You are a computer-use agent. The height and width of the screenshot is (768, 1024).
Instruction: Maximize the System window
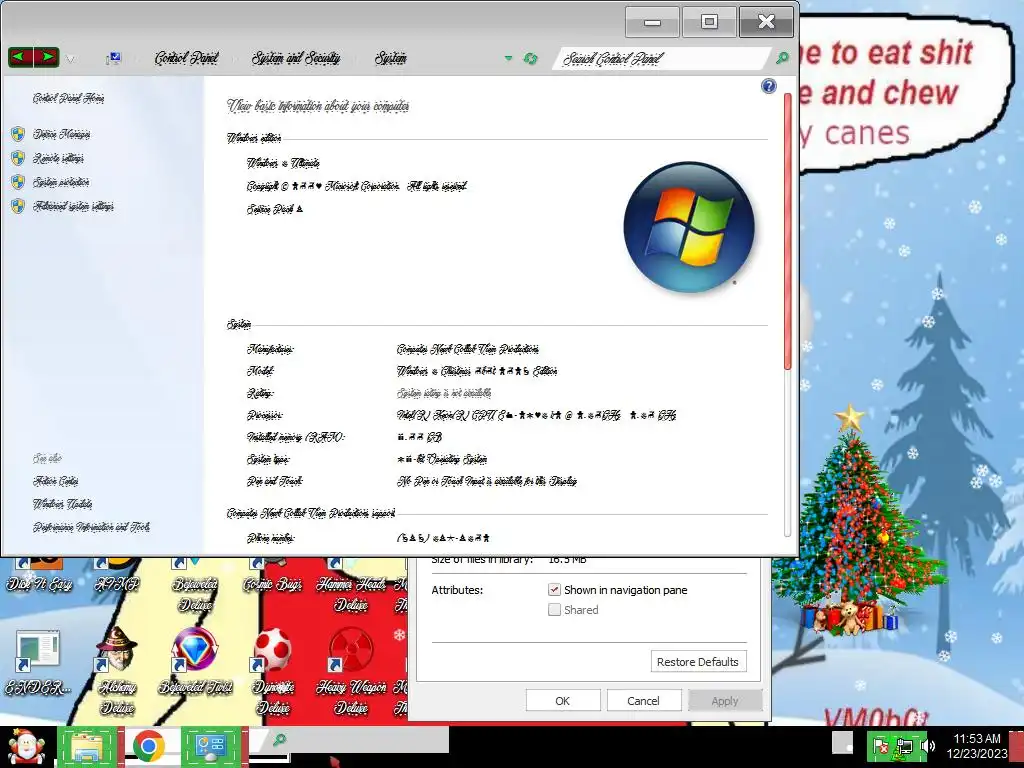tap(709, 22)
